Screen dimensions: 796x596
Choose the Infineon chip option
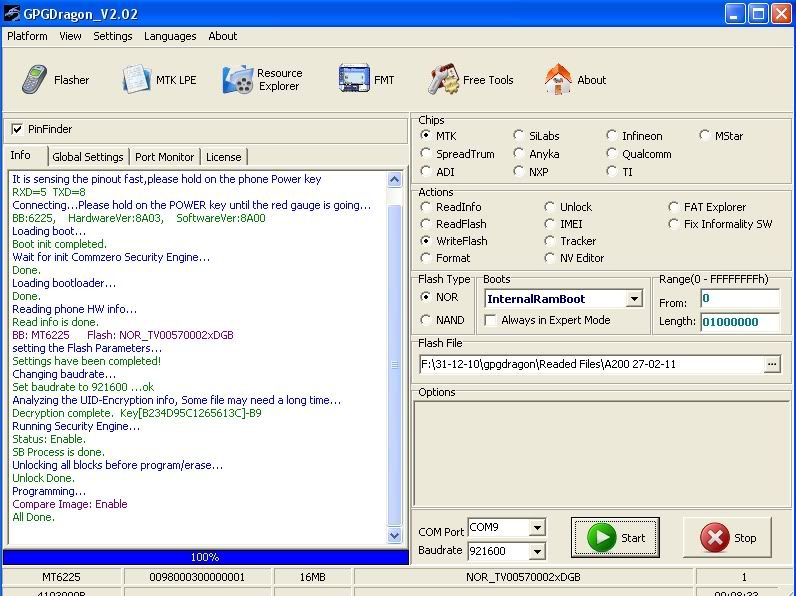611,136
